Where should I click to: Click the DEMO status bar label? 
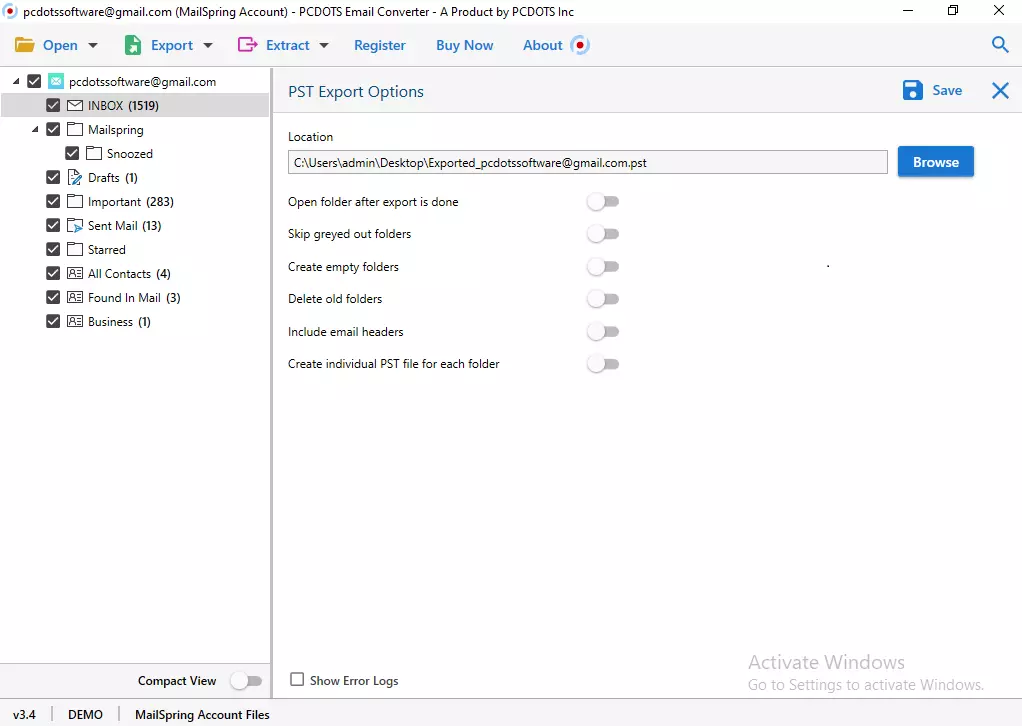coord(85,714)
